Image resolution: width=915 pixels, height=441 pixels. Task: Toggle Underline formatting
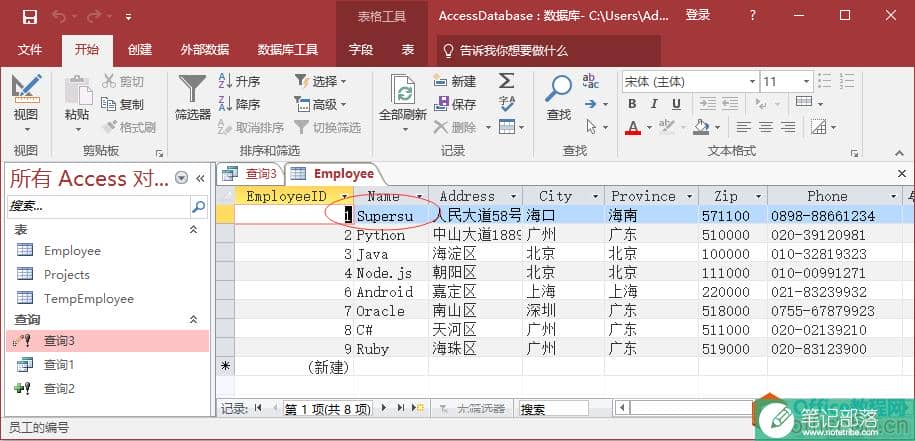[676, 104]
